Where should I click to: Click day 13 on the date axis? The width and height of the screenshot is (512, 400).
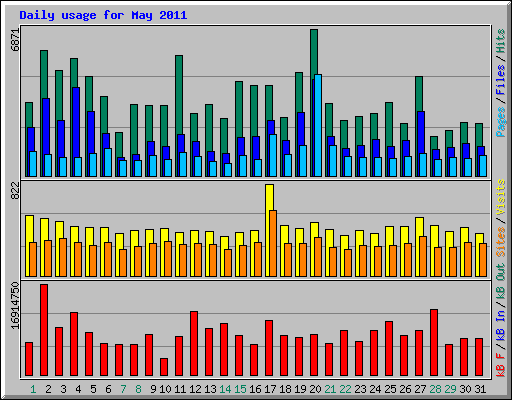click(x=210, y=389)
